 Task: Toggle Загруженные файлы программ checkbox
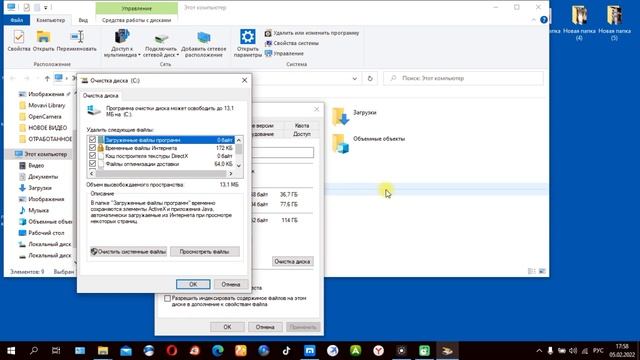92,140
